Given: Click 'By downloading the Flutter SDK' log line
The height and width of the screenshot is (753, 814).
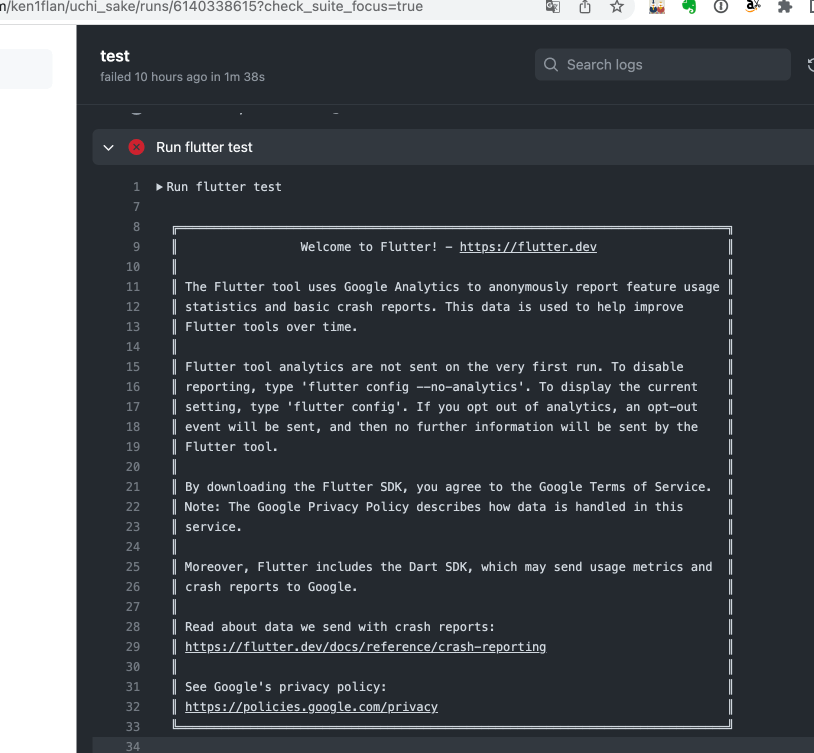Looking at the screenshot, I should click(448, 487).
